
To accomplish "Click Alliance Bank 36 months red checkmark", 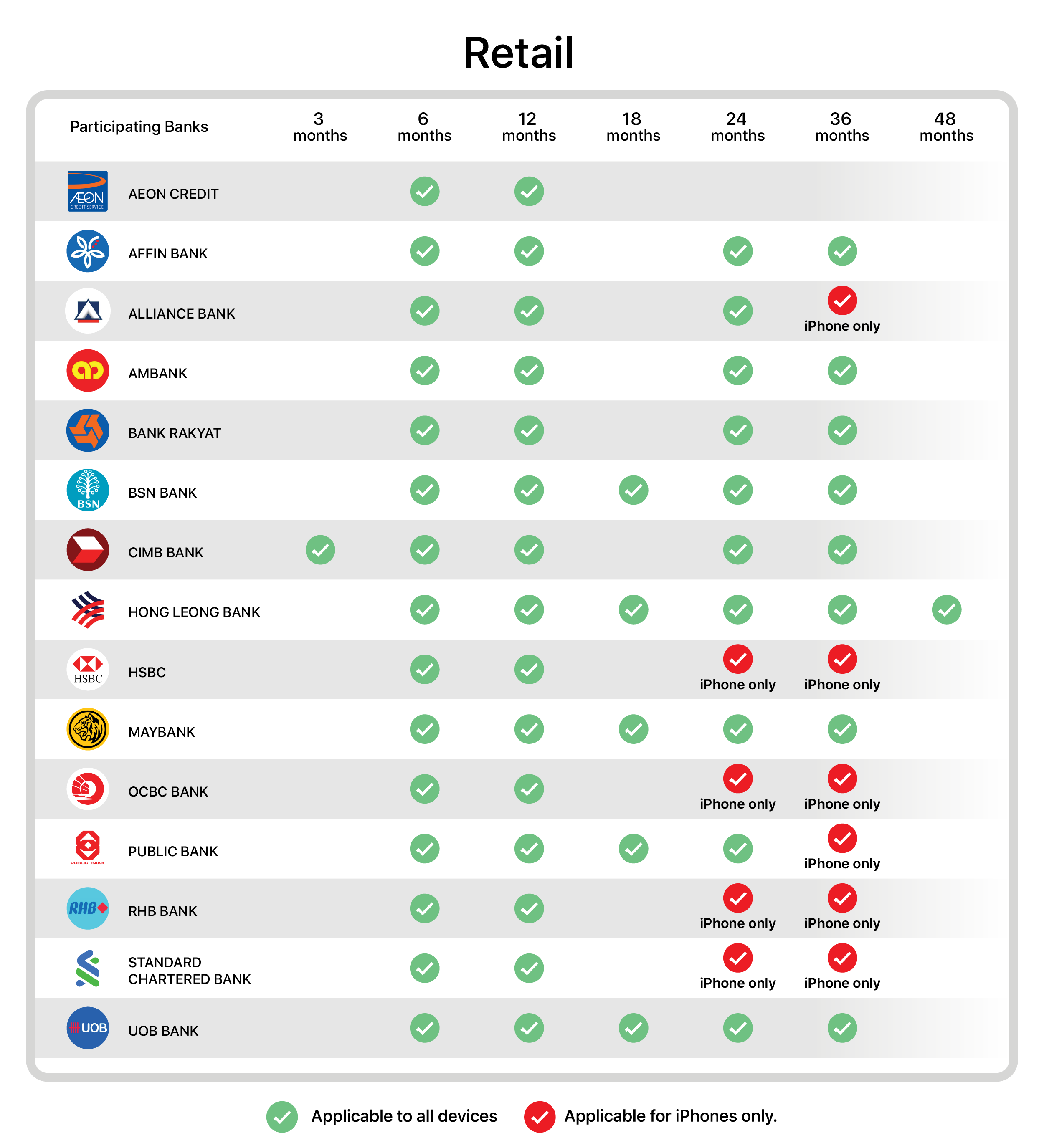I will click(842, 301).
